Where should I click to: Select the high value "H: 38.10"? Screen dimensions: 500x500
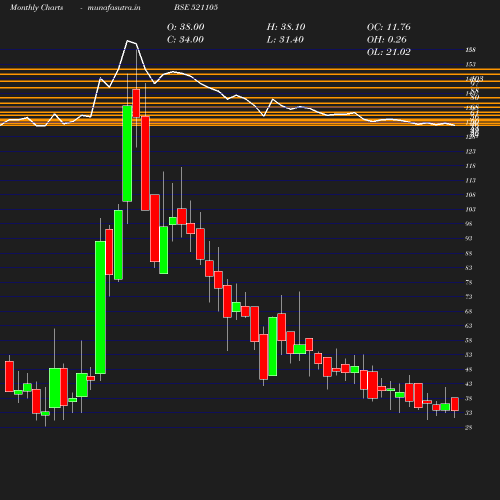(x=286, y=27)
